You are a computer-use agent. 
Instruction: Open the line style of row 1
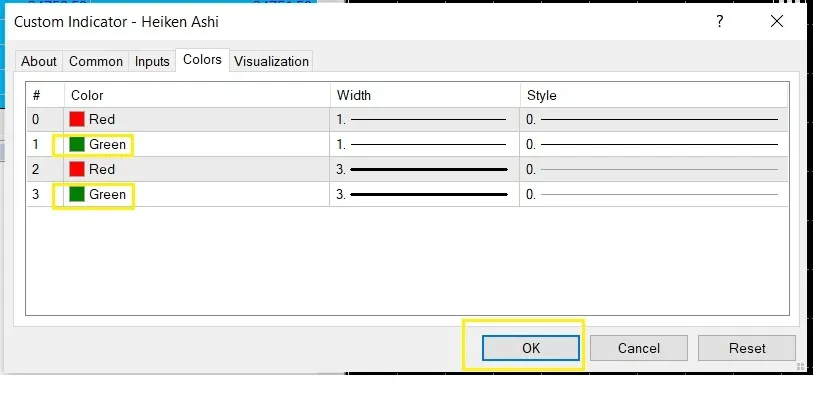click(654, 144)
